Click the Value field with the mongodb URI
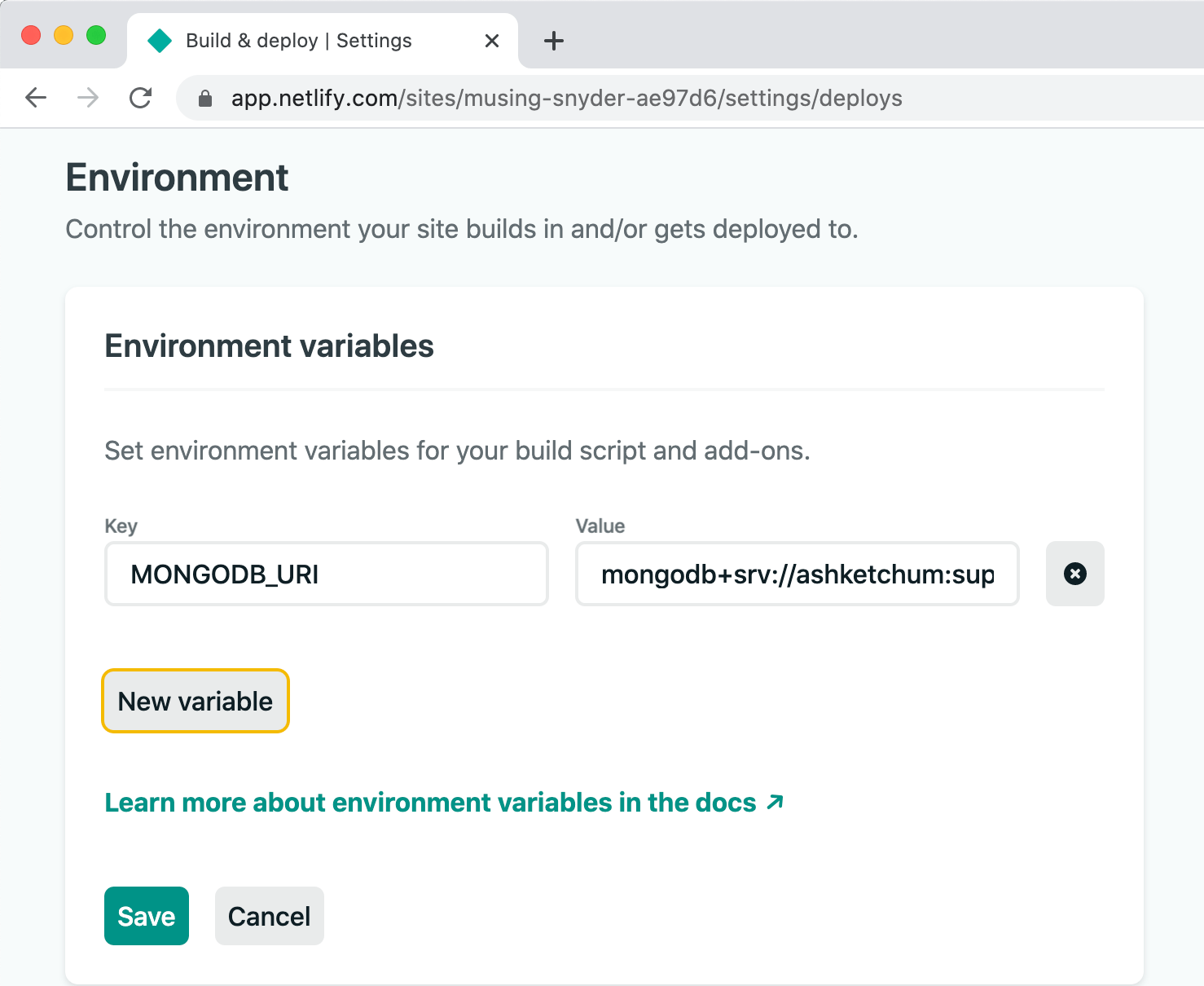The height and width of the screenshot is (986, 1204). tap(797, 574)
